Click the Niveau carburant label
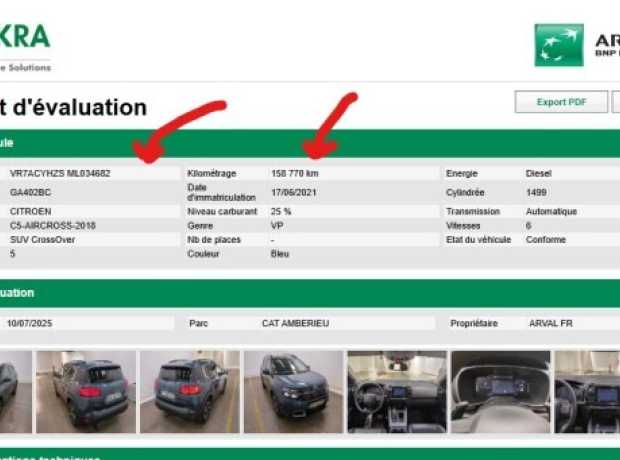Image resolution: width=620 pixels, height=460 pixels. (222, 212)
